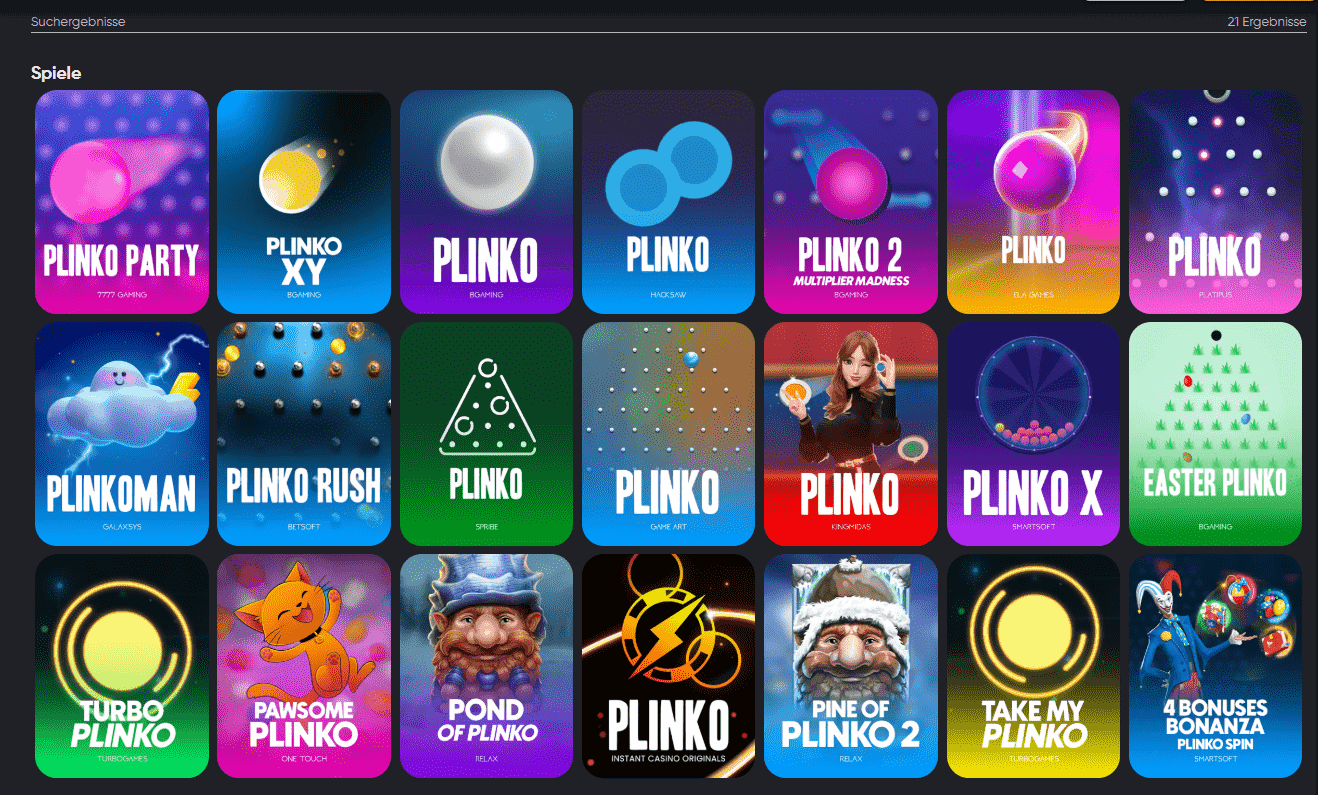This screenshot has height=795, width=1318.
Task: Open the Game Art Plinko tile
Action: (x=668, y=434)
